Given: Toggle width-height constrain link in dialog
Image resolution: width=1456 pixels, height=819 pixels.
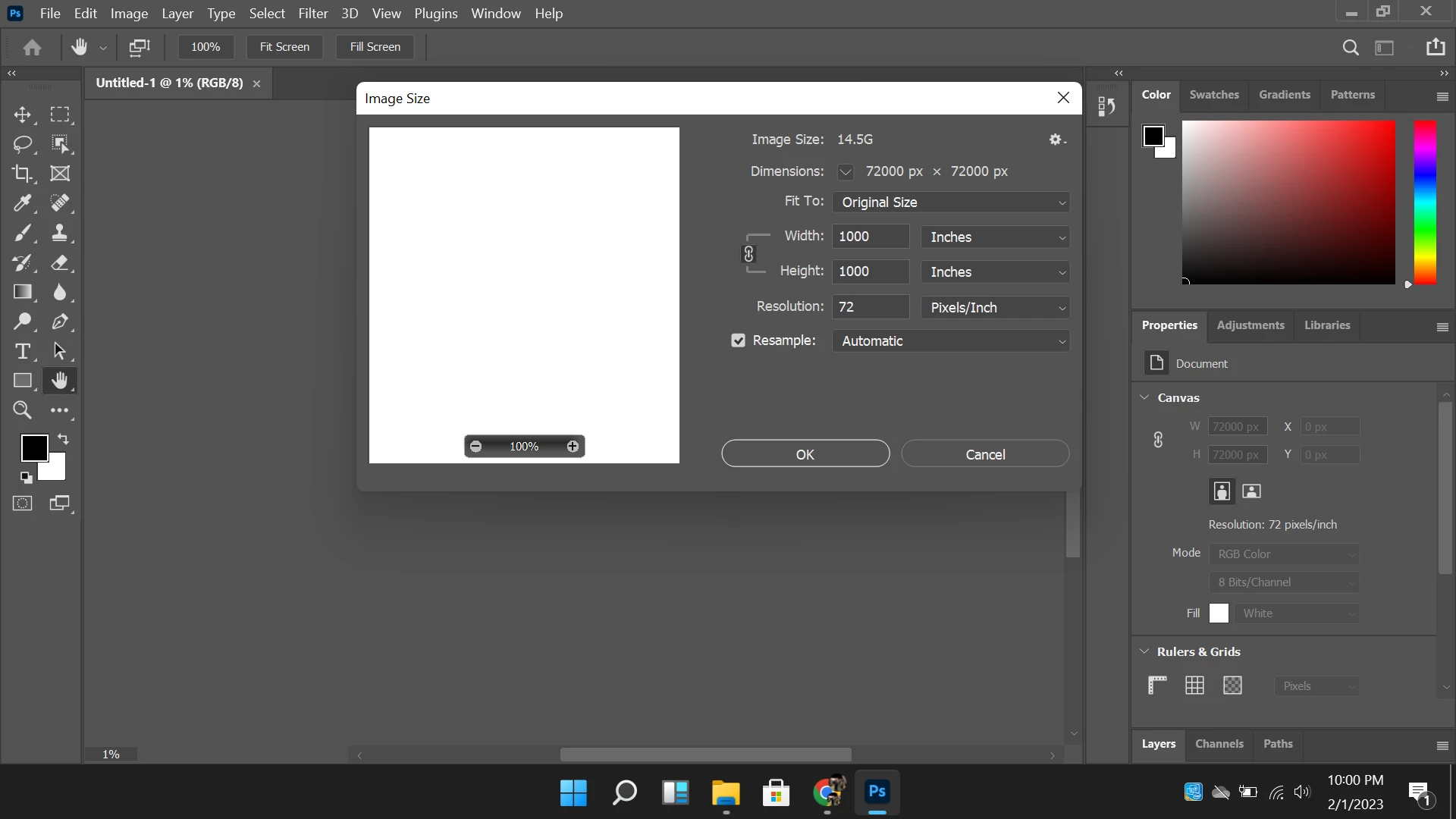Looking at the screenshot, I should point(748,254).
